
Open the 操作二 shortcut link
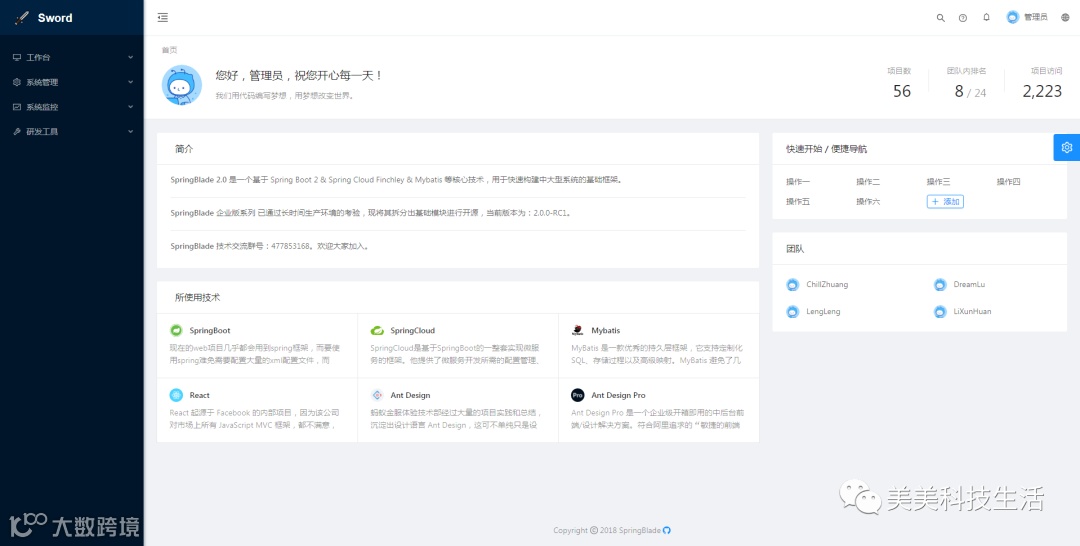869,182
